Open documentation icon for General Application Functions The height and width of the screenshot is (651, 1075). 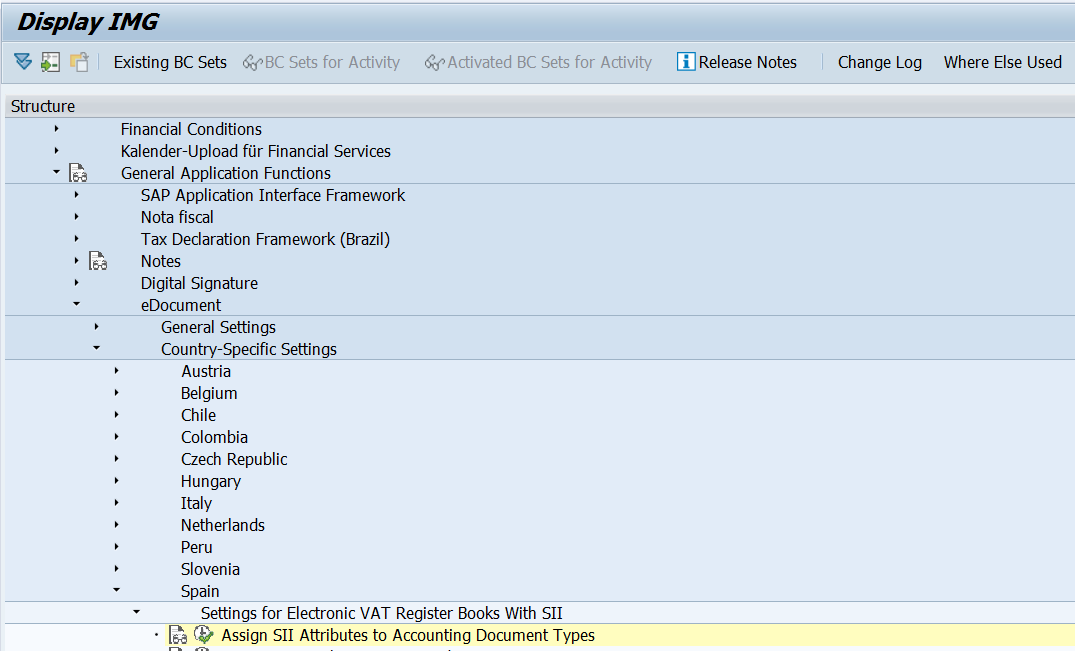pos(78,173)
